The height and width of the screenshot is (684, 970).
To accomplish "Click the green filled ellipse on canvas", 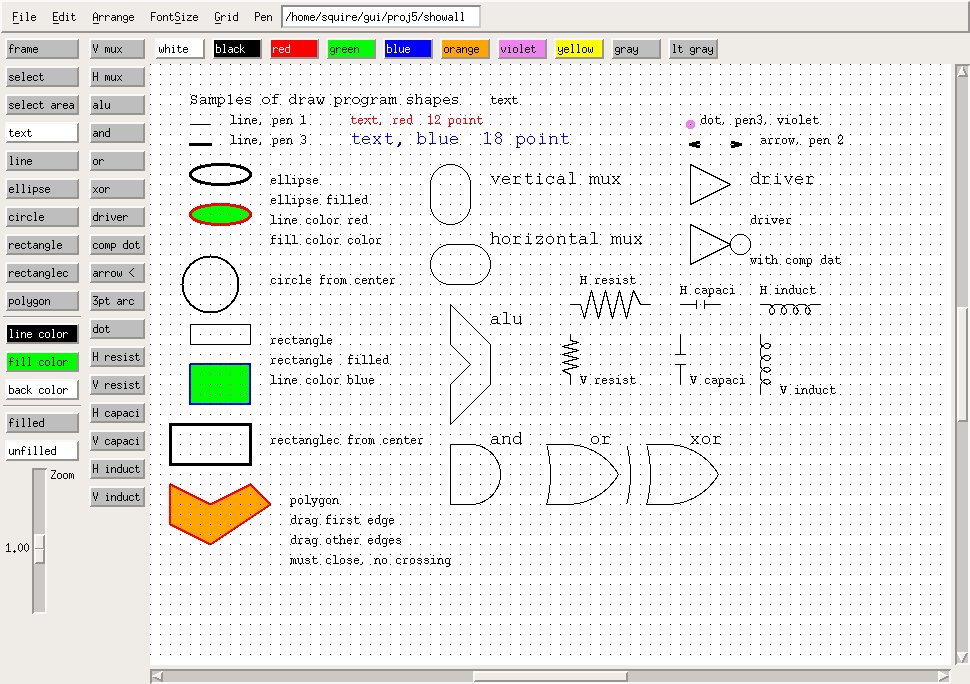I will point(220,215).
